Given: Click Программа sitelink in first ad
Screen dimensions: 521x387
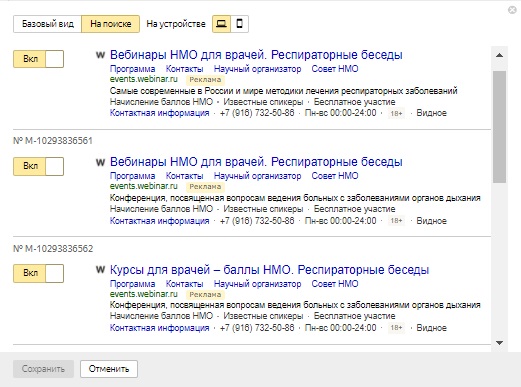Looking at the screenshot, I should point(132,69).
